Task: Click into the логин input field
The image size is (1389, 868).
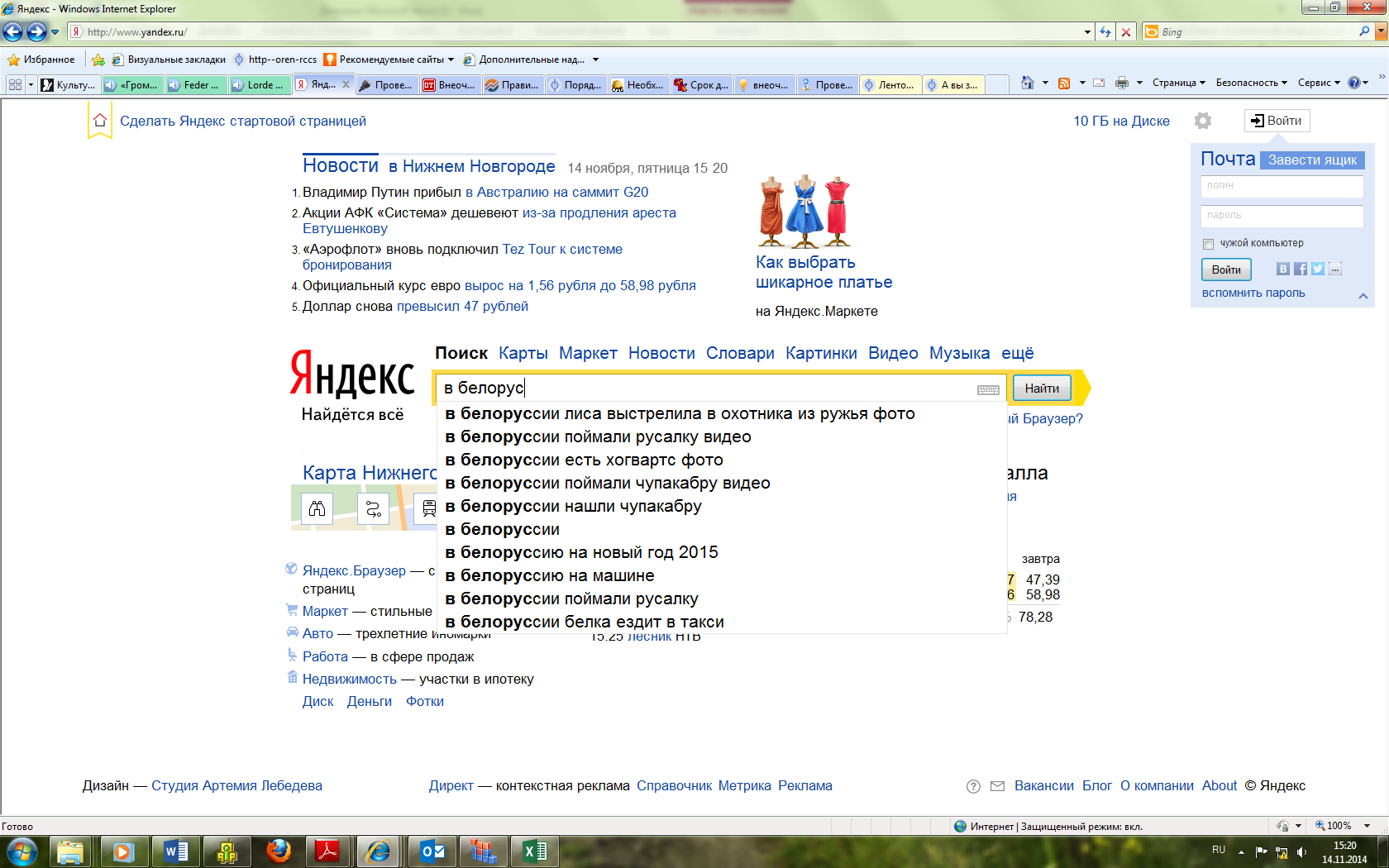Action: pyautogui.click(x=1282, y=186)
